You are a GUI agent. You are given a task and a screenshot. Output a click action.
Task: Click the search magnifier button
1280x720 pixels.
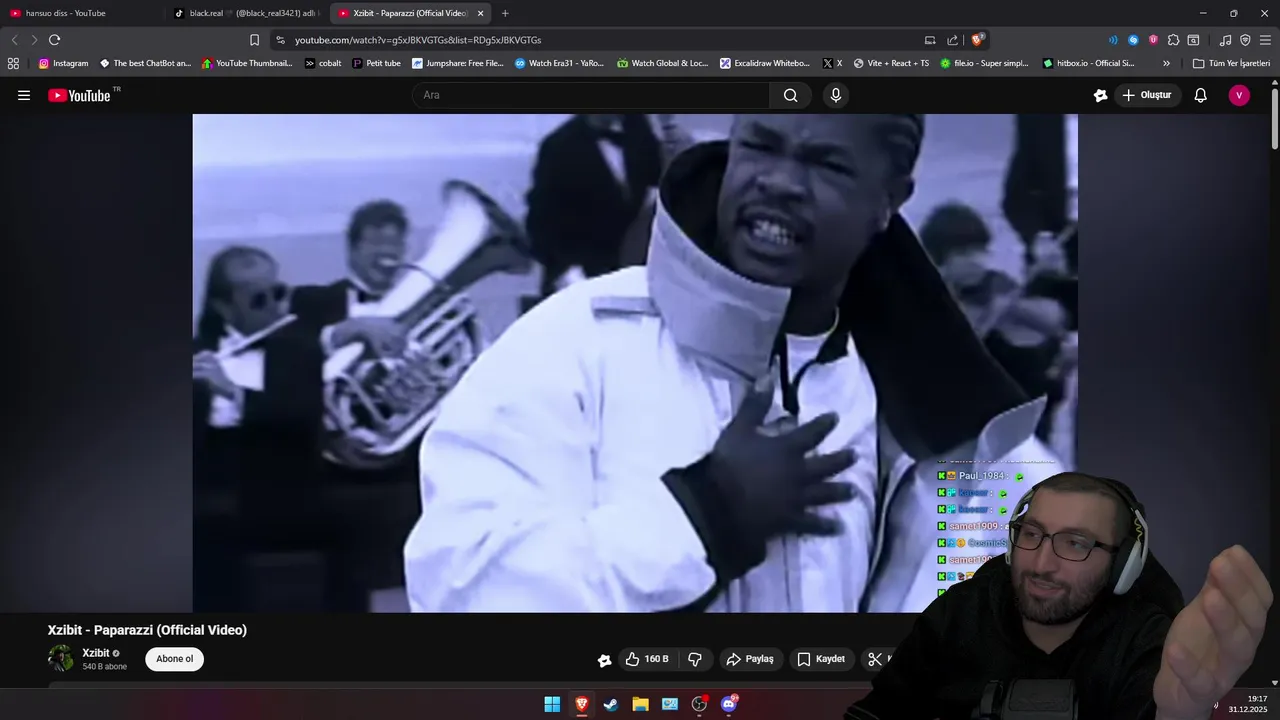790,95
